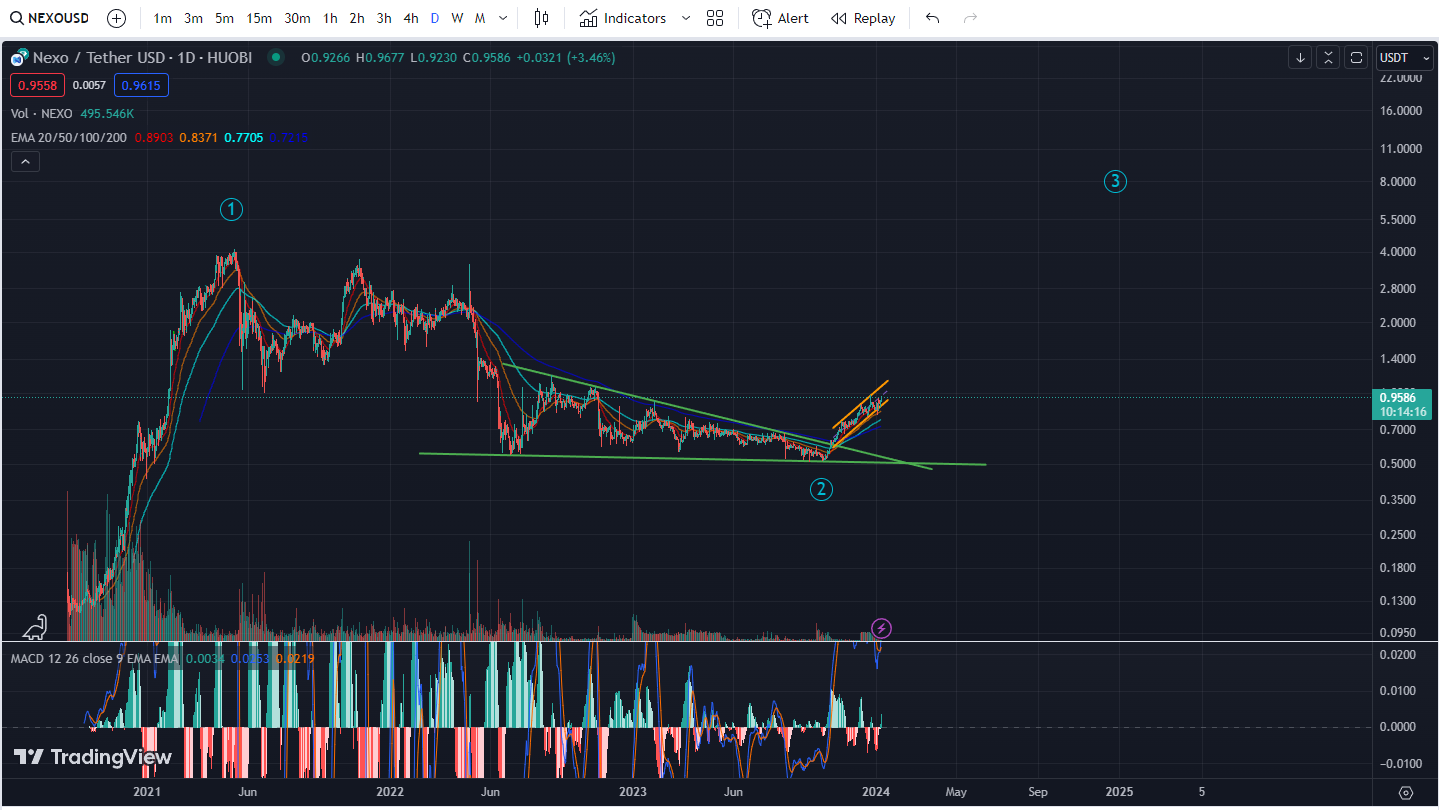This screenshot has height=810, width=1439.
Task: Switch to the 30m timeframe
Action: coord(297,18)
